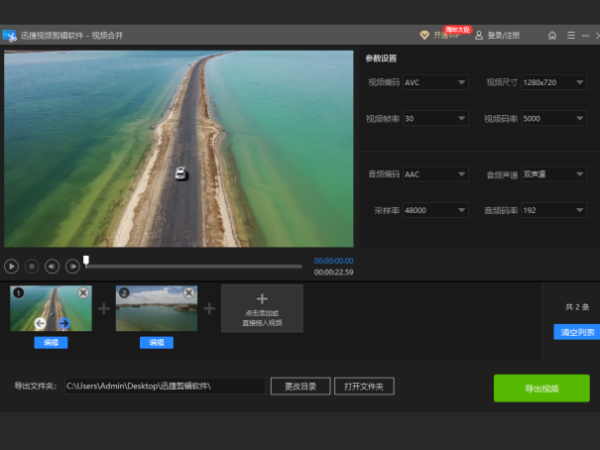Open the hamburger menu in title bar
This screenshot has height=450, width=600.
(570, 35)
